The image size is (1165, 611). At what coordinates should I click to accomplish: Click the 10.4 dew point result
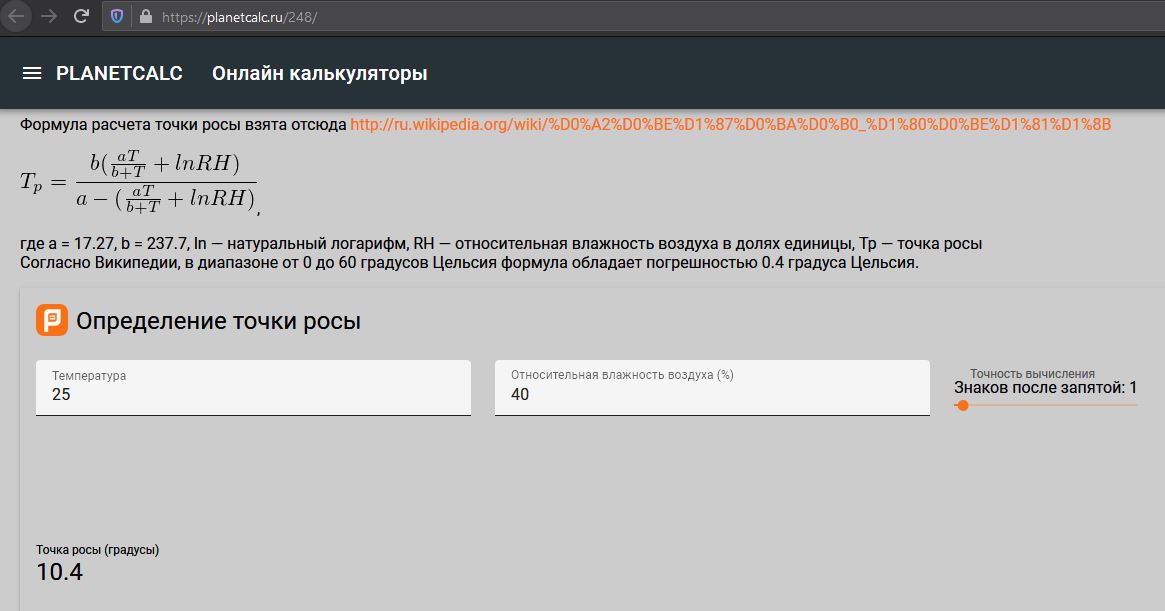point(60,573)
